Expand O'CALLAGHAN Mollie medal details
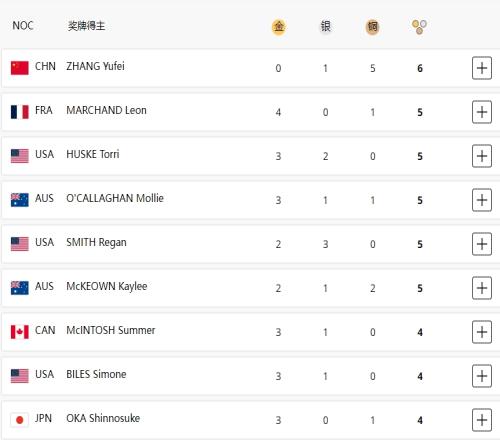 tap(482, 200)
